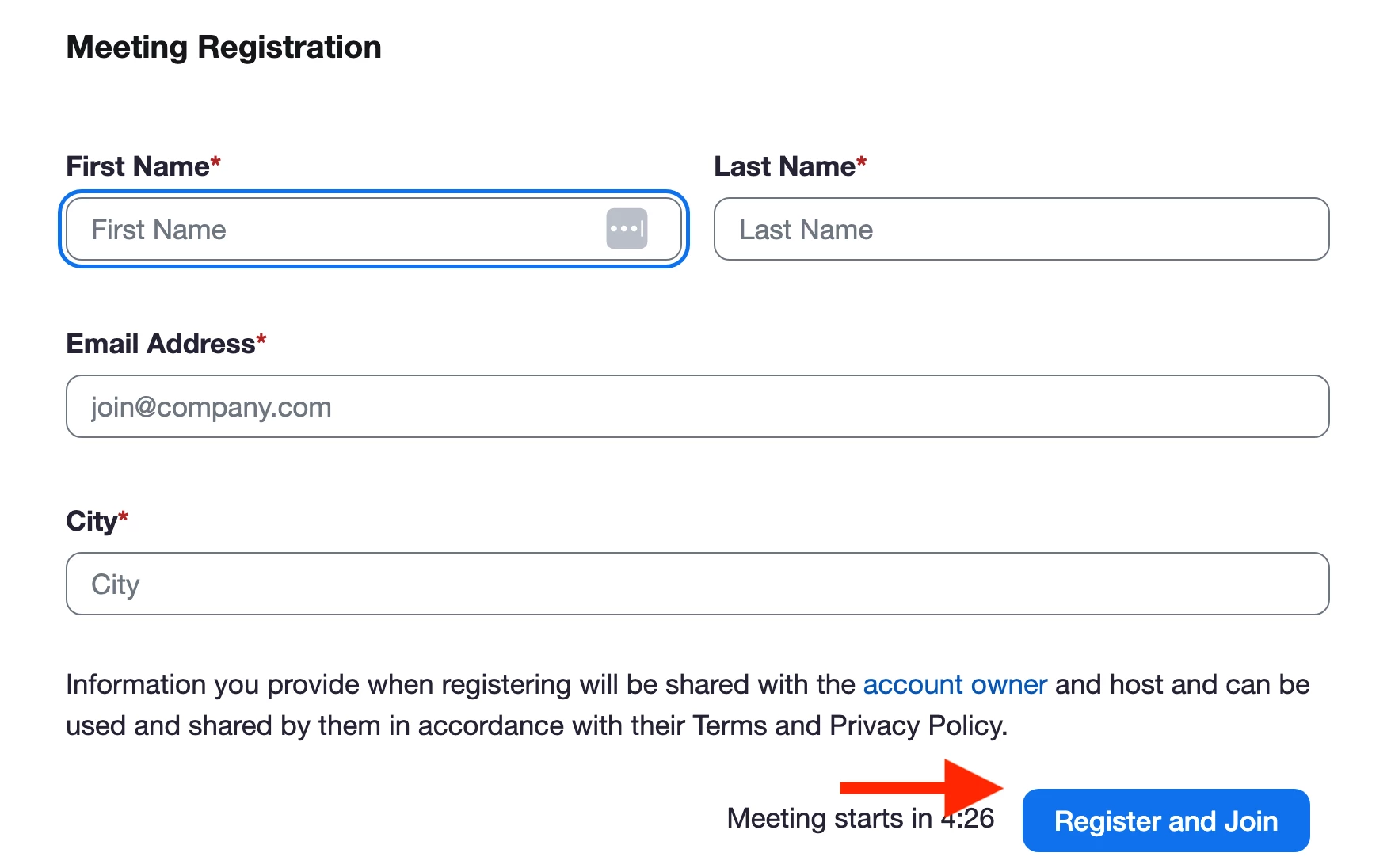Click the Last Name label
The height and width of the screenshot is (868, 1391).
tap(784, 166)
